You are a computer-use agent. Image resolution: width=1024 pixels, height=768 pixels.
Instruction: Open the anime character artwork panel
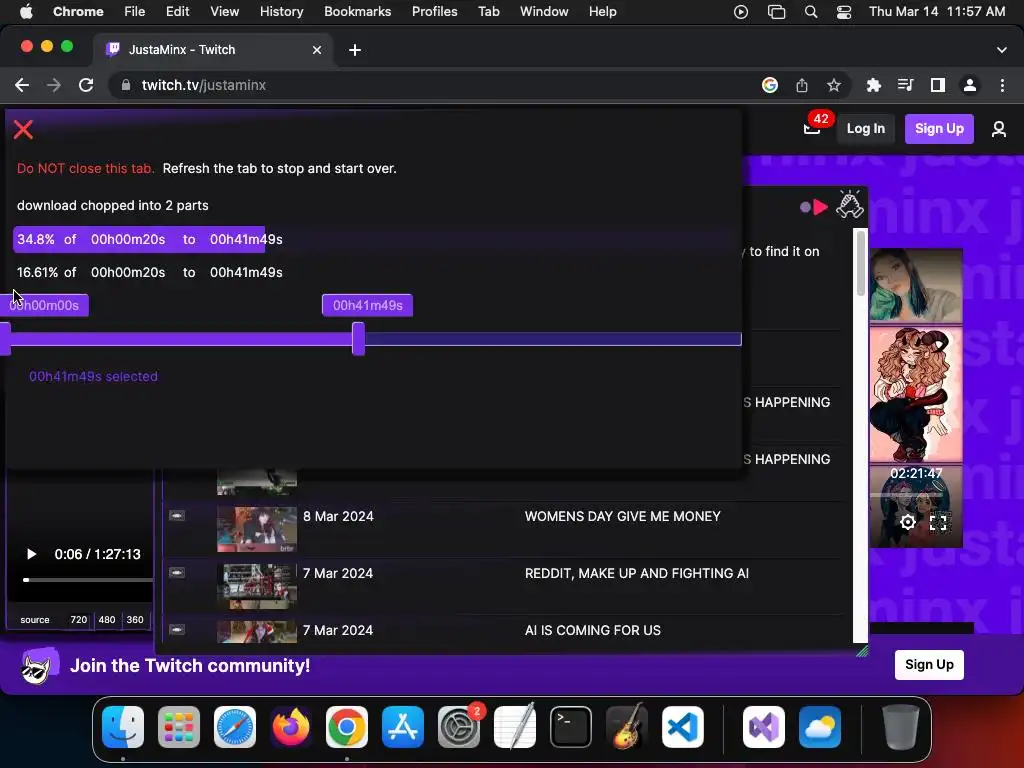[916, 394]
